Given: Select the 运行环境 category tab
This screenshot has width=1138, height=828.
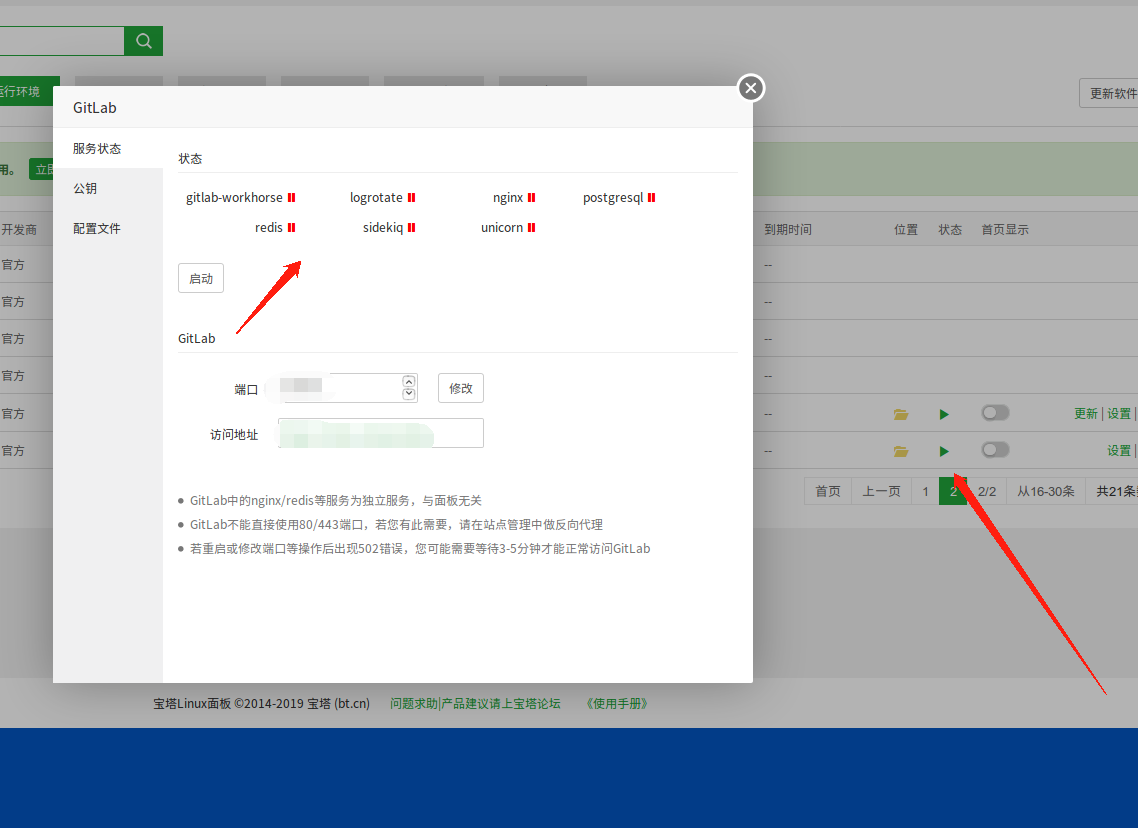Looking at the screenshot, I should [28, 91].
